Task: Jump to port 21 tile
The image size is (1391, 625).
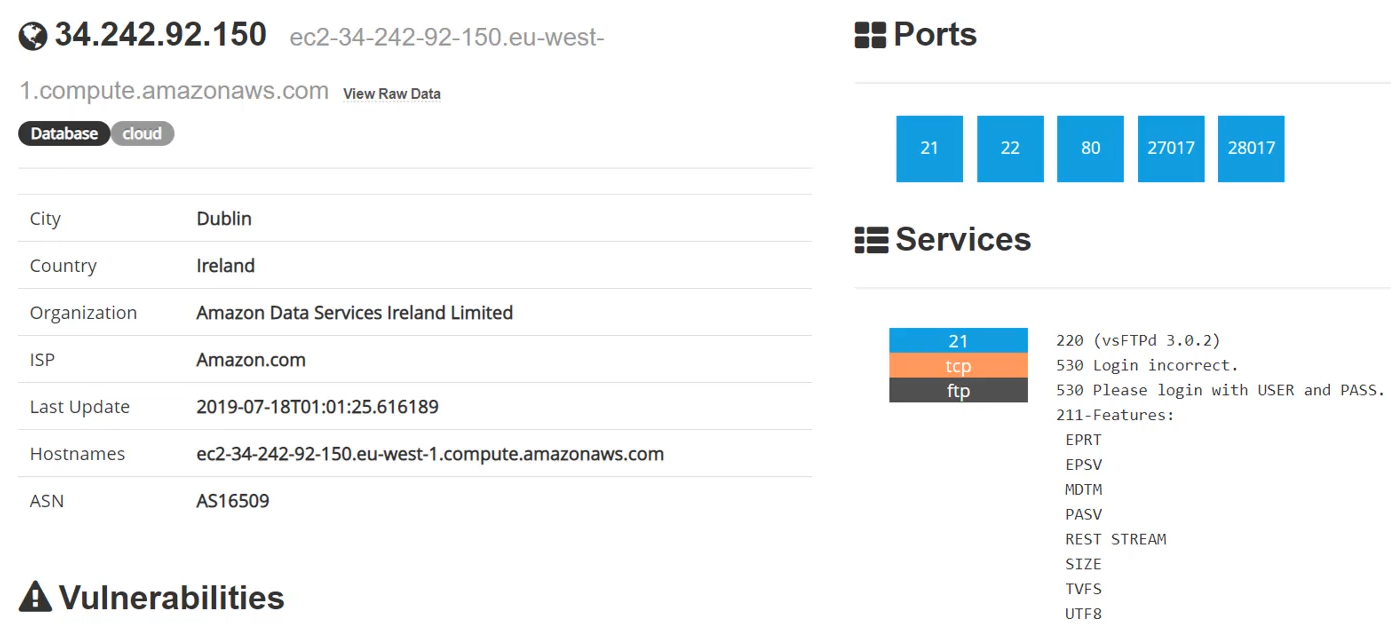Action: coord(929,149)
